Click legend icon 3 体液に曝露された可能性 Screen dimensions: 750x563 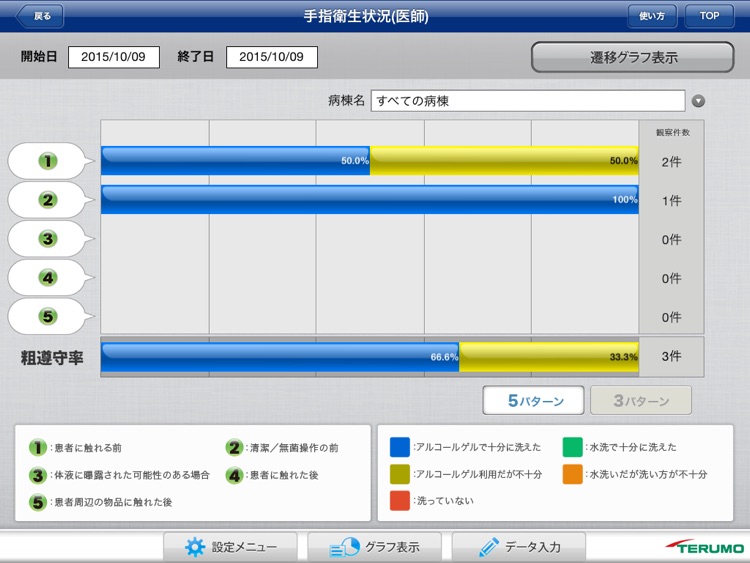[x=38, y=475]
